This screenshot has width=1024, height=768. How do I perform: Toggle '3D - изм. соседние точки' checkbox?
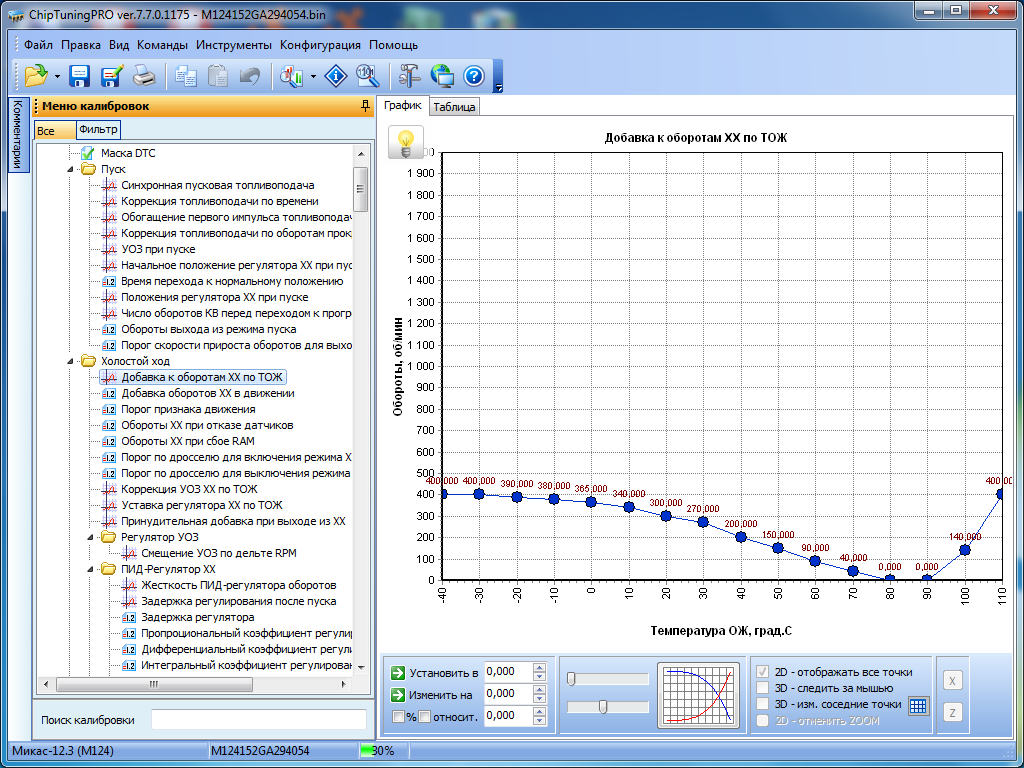point(764,704)
